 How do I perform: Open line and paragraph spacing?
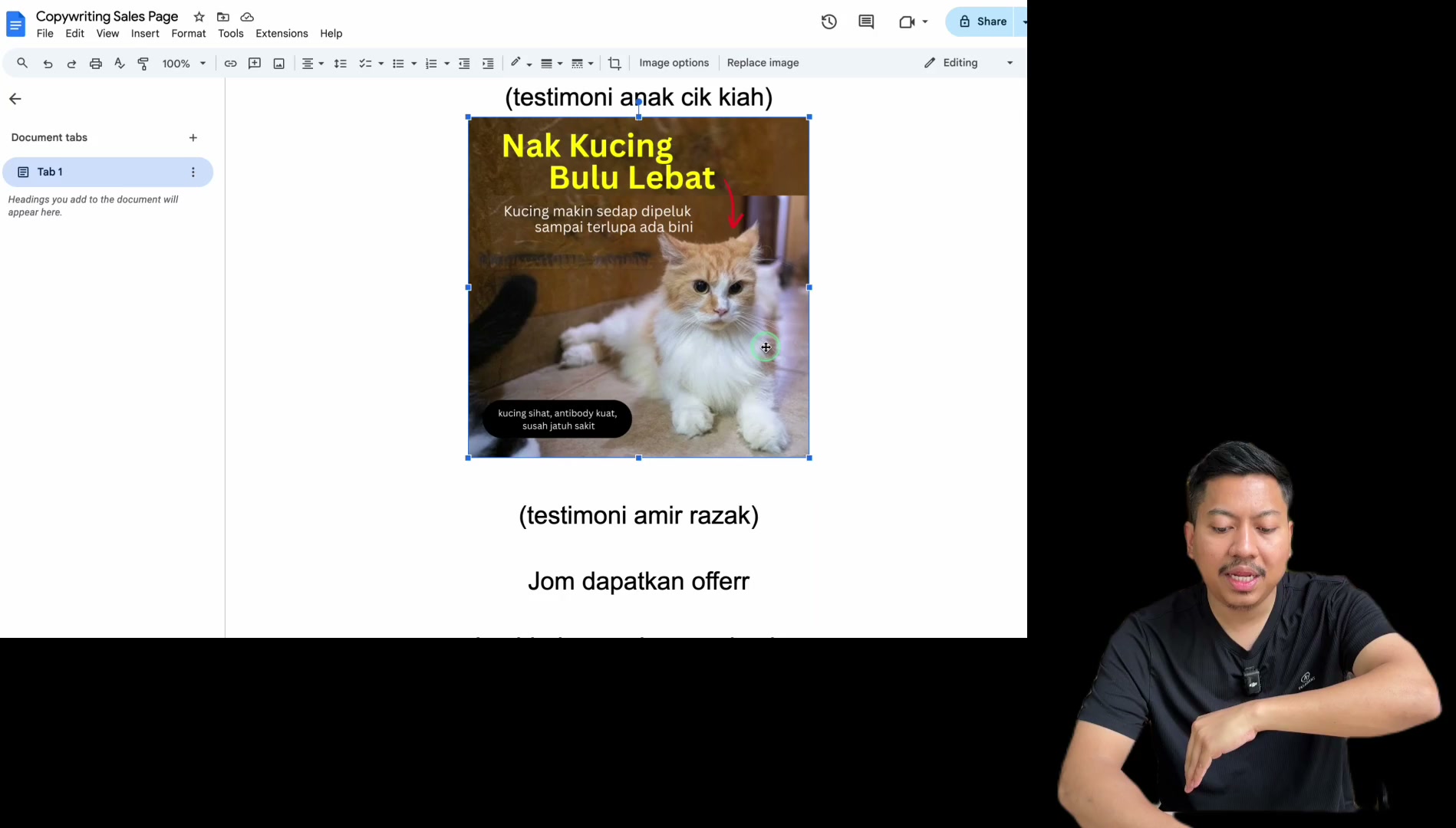341,64
